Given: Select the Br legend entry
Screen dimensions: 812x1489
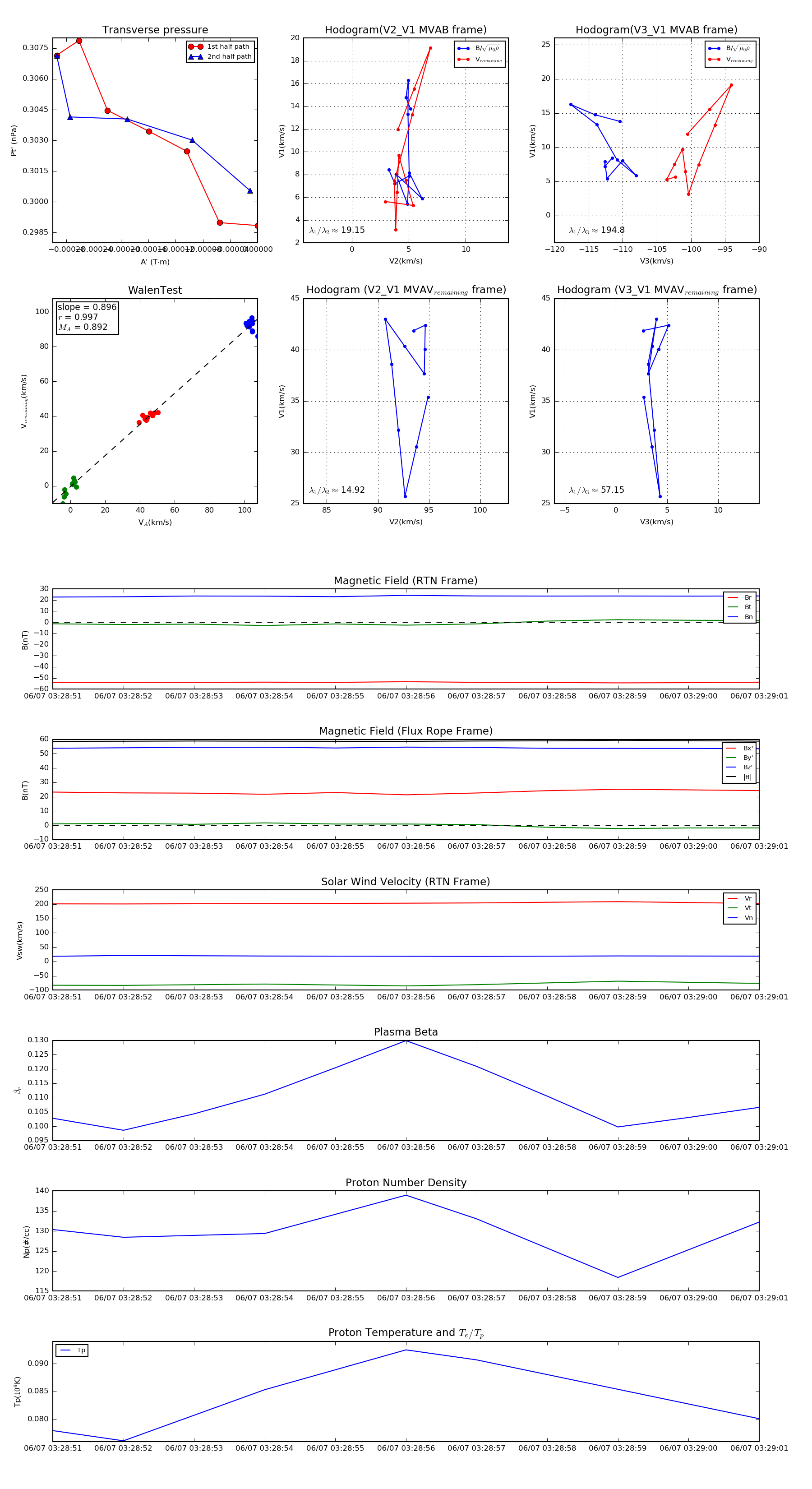Looking at the screenshot, I should click(740, 598).
